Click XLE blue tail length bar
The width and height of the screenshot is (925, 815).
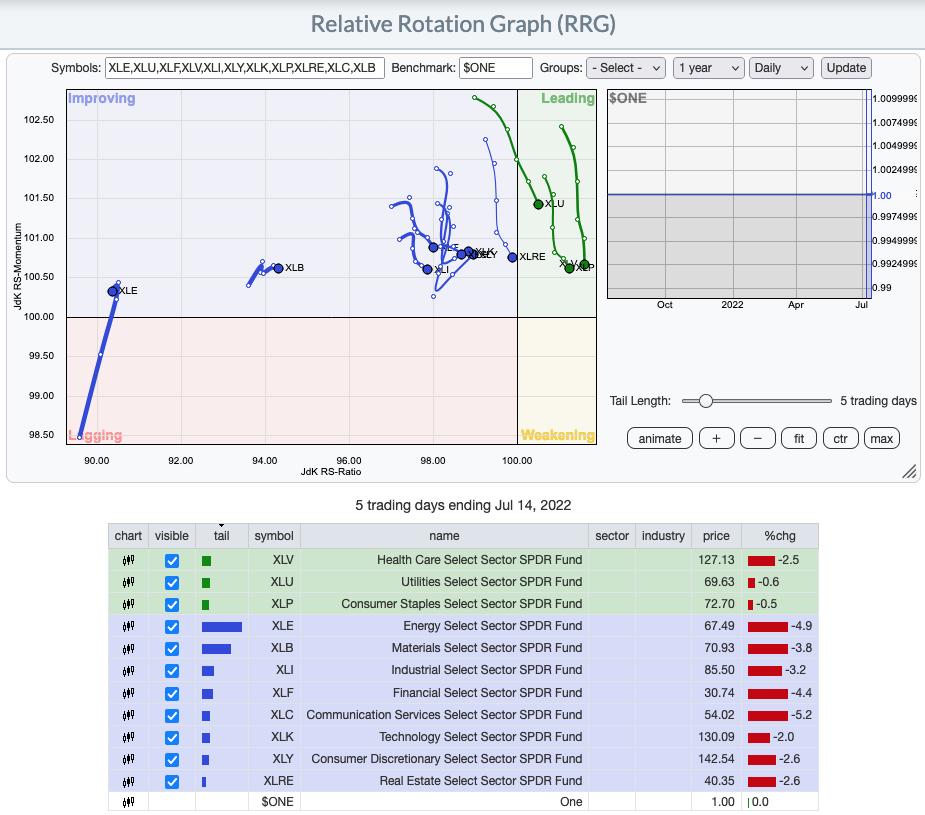point(222,627)
